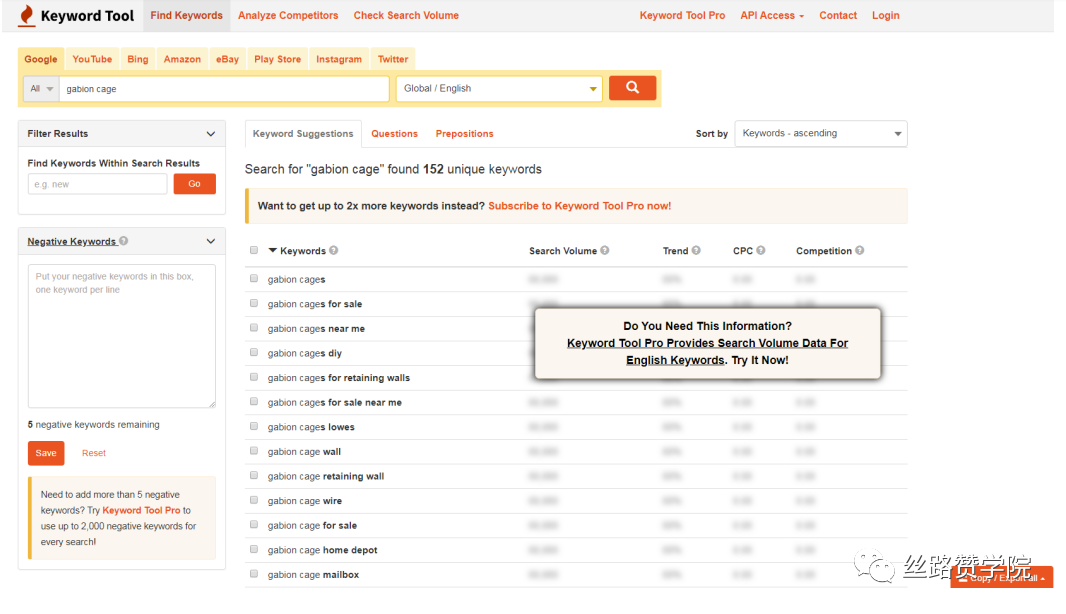This screenshot has height=614, width=1066.
Task: Click the Reset link for negative keywords
Action: (94, 453)
